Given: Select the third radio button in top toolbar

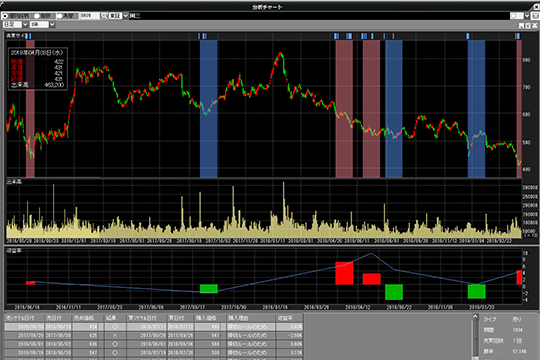Looking at the screenshot, I should tap(60, 16).
